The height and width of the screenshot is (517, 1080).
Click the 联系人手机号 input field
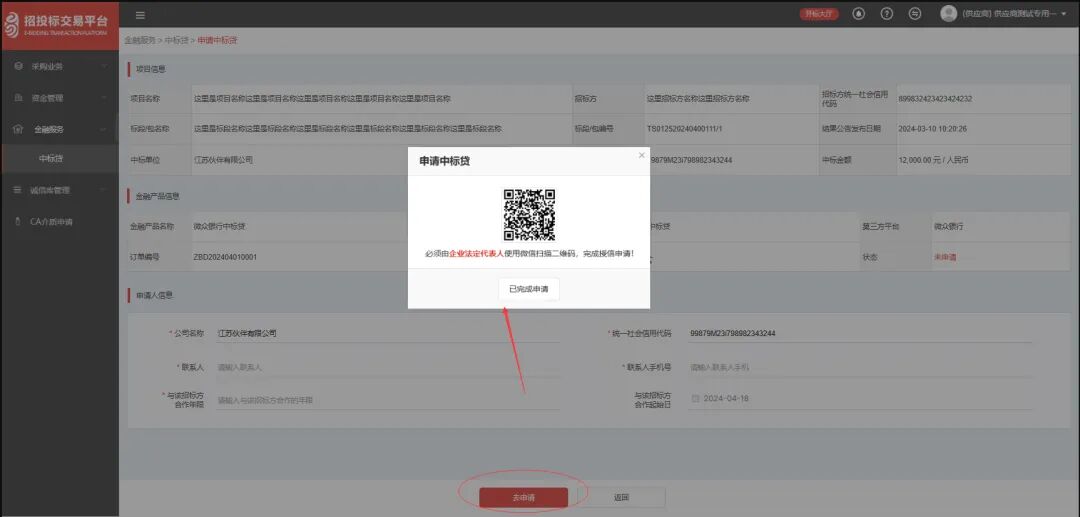tap(860, 367)
